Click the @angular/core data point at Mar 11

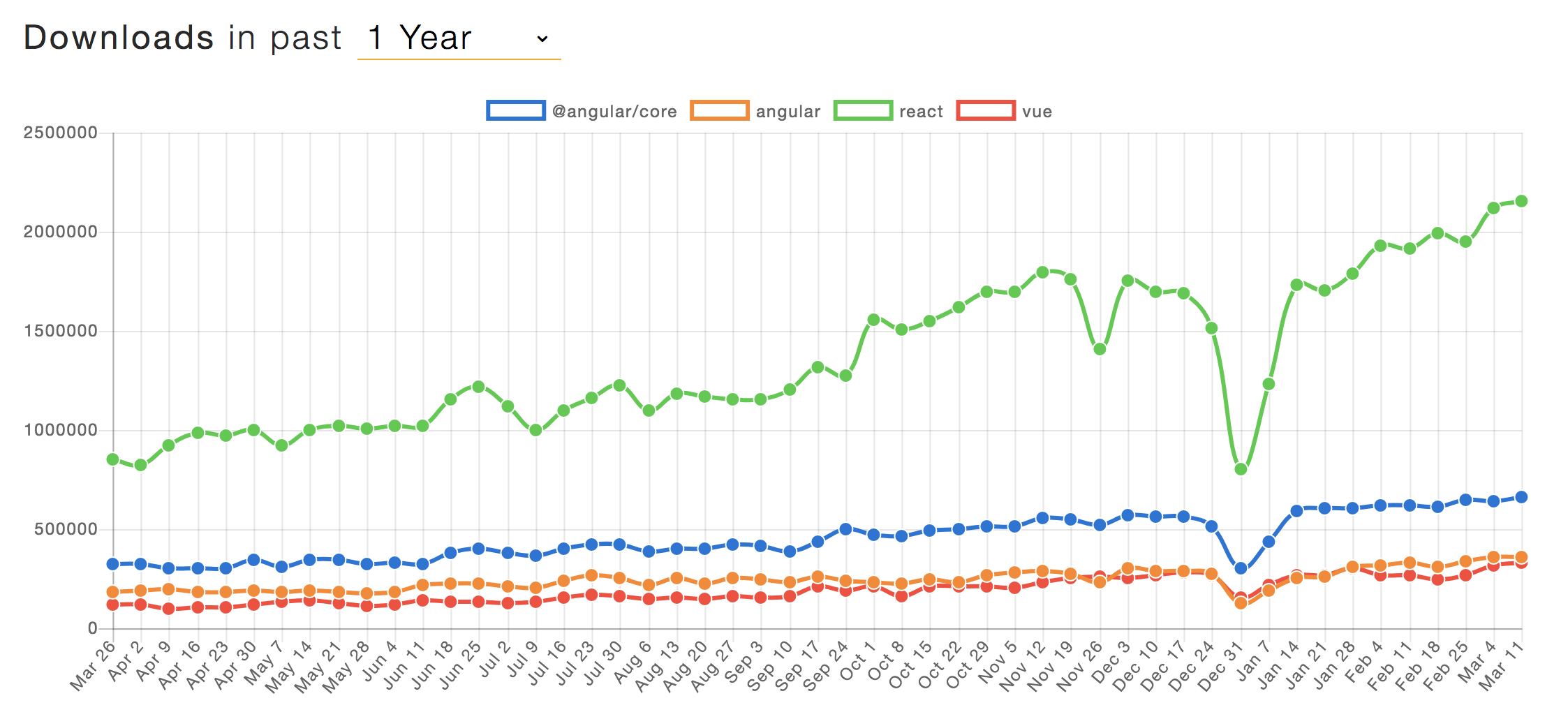point(1521,497)
